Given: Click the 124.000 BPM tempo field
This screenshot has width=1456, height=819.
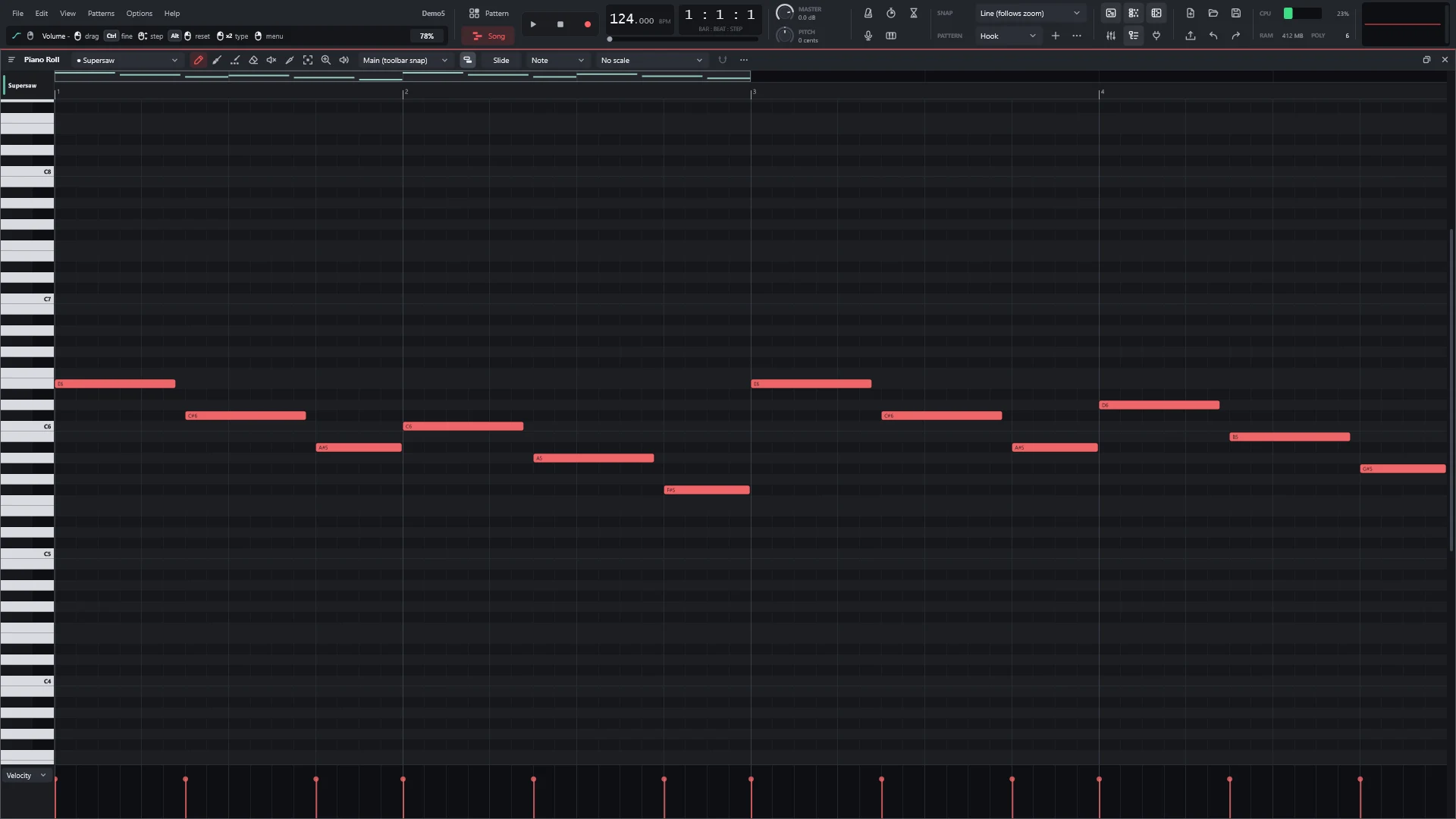Looking at the screenshot, I should pos(639,20).
